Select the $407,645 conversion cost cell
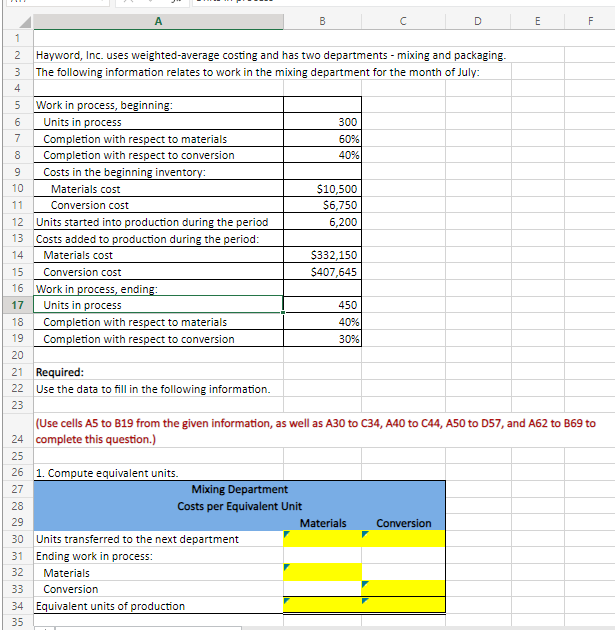 pyautogui.click(x=322, y=272)
